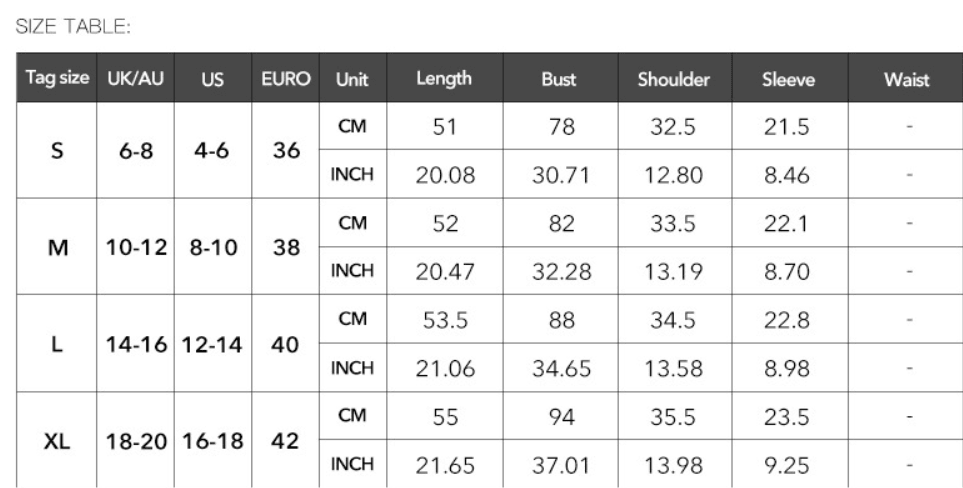Click the 10-12 UK/AU size cell
The width and height of the screenshot is (963, 488).
136,247
